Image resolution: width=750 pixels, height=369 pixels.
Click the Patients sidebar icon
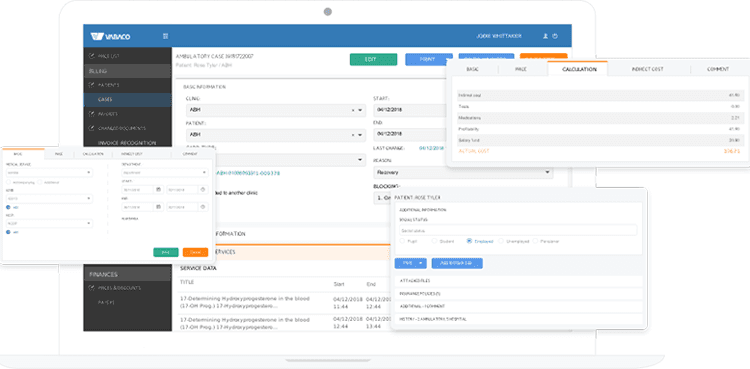[91, 85]
